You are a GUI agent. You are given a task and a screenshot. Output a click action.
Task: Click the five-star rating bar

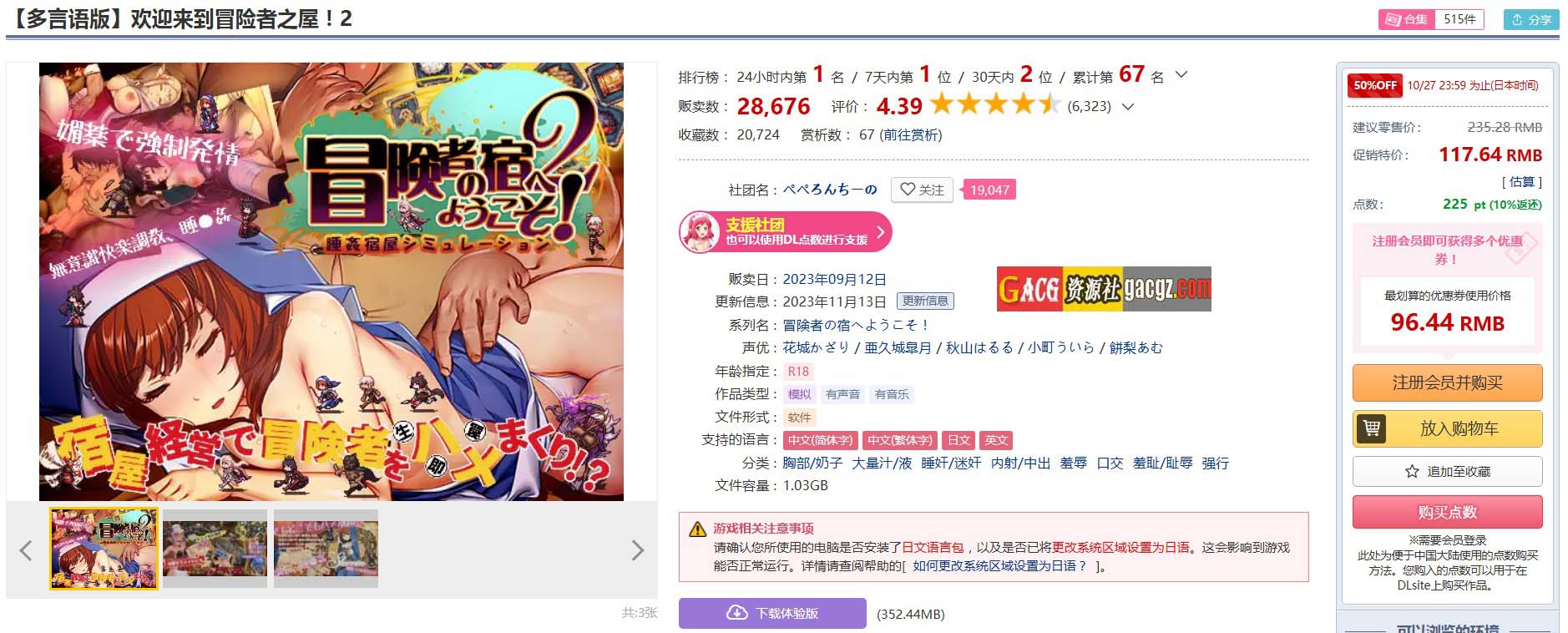(995, 104)
